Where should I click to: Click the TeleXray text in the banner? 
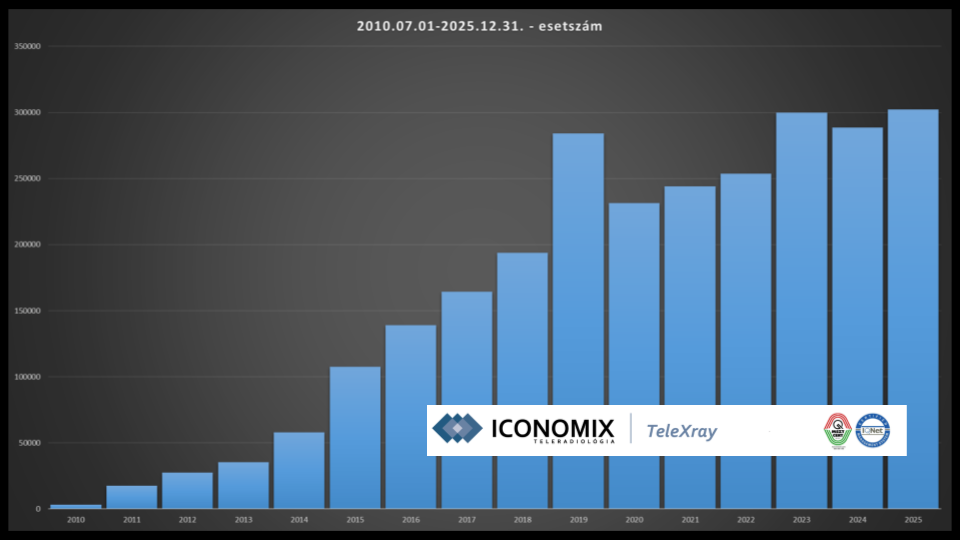tap(681, 431)
